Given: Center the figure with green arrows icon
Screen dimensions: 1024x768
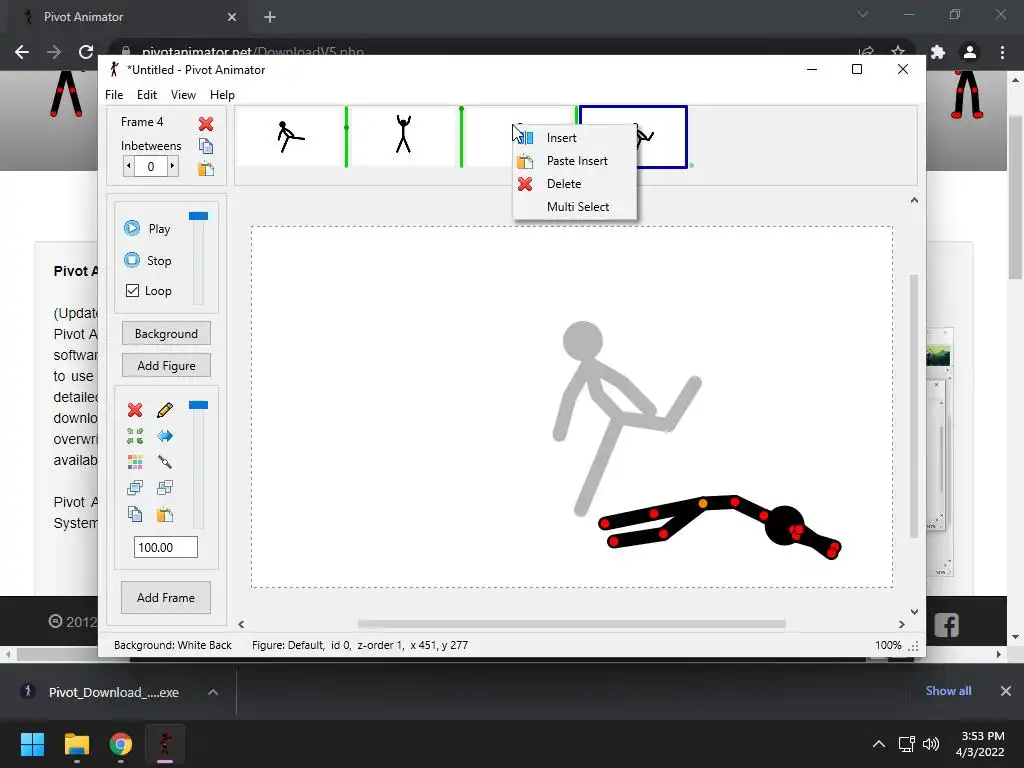Looking at the screenshot, I should (x=135, y=436).
